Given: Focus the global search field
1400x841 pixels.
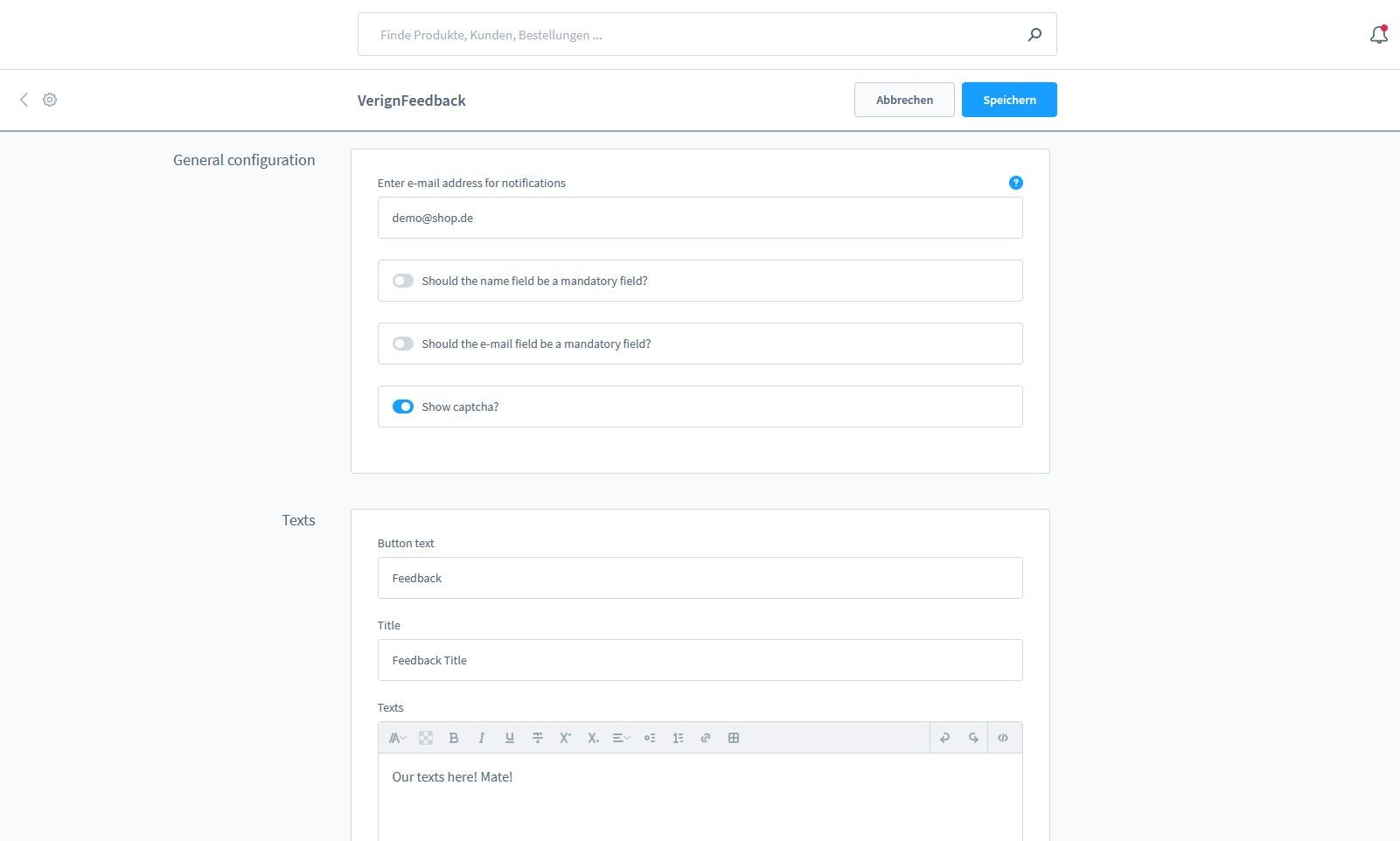Looking at the screenshot, I should click(x=707, y=35).
